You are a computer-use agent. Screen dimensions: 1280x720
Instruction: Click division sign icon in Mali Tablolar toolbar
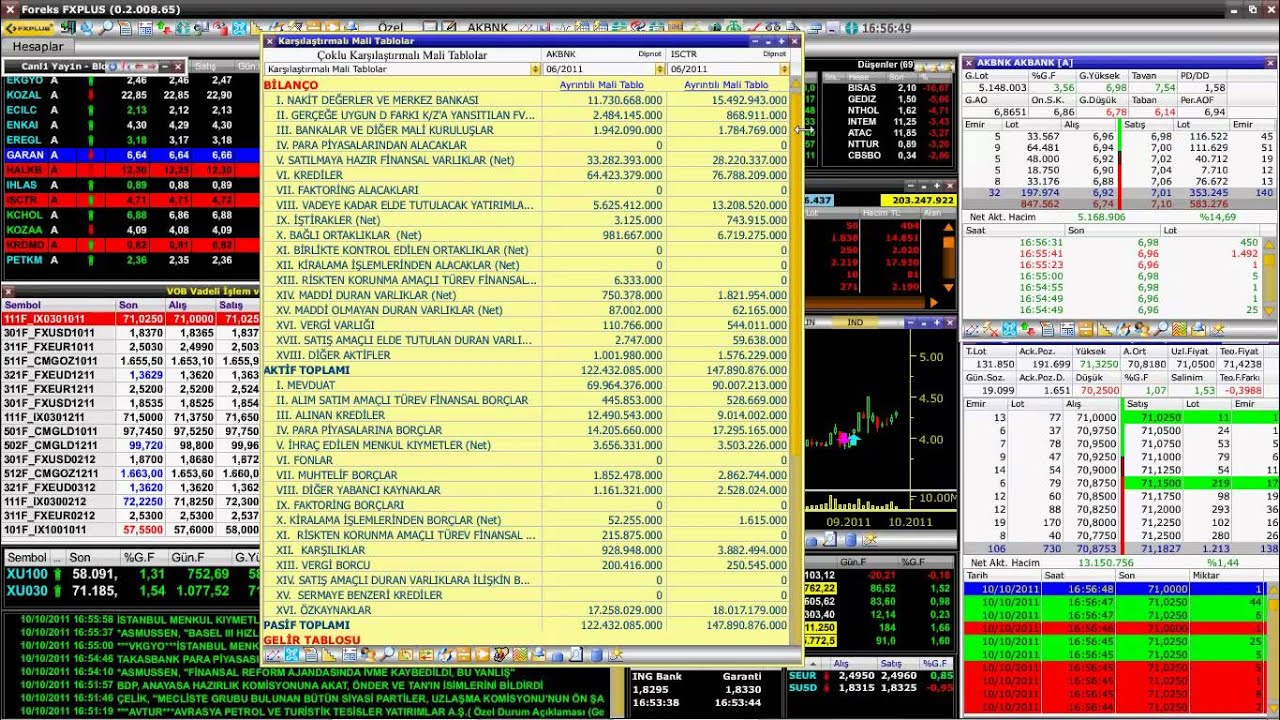(x=463, y=655)
